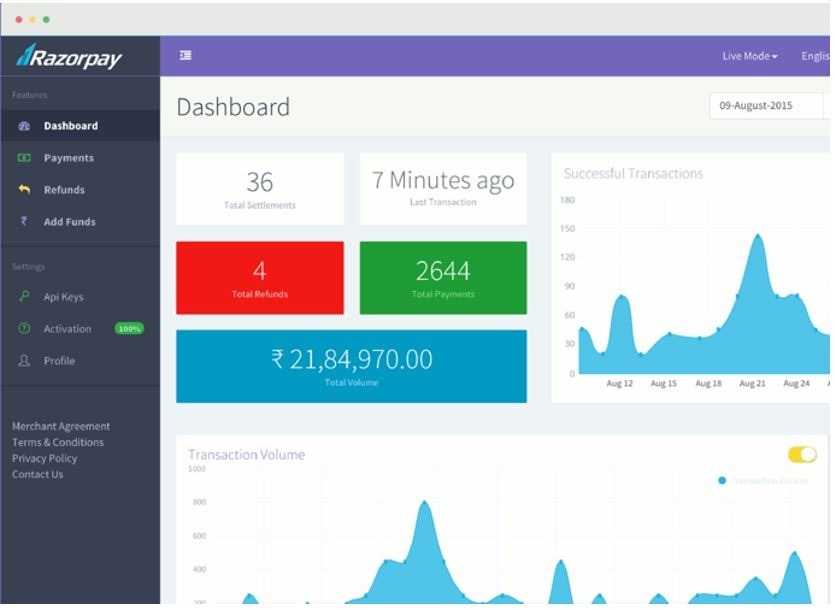The image size is (835, 610).
Task: Open the language dropdown in top bar
Action: pos(816,57)
